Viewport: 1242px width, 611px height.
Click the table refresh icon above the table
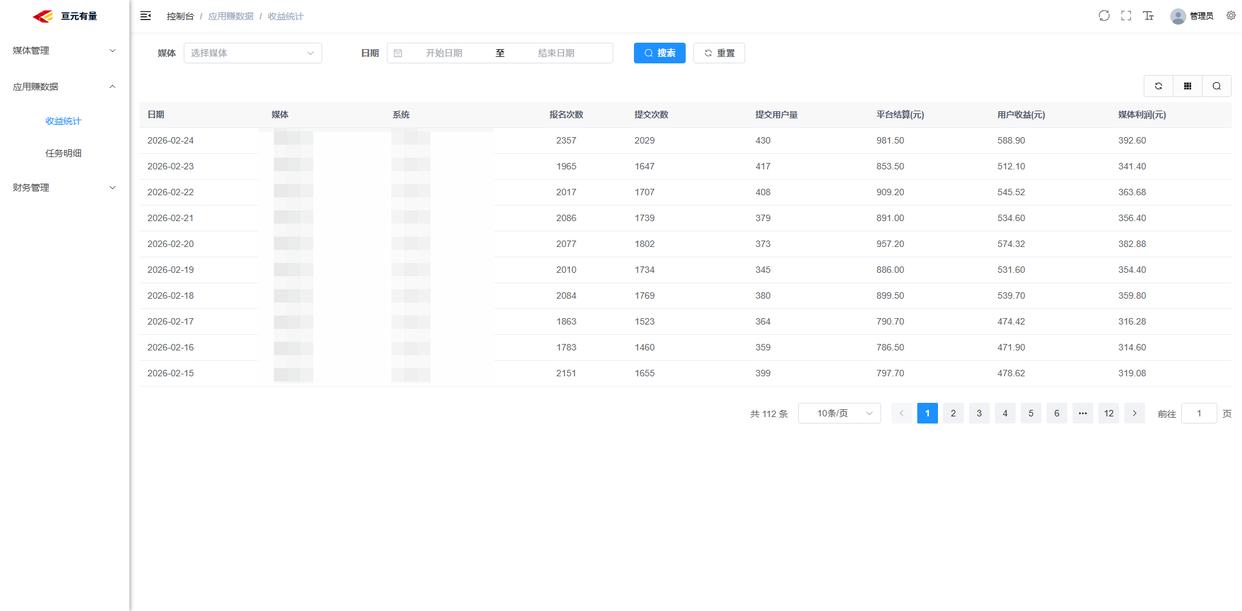tap(1158, 86)
